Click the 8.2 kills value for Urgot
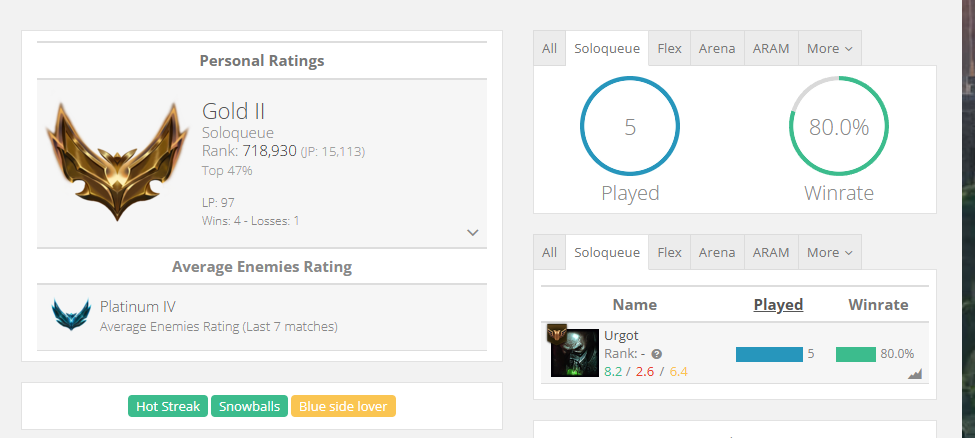 coord(613,372)
